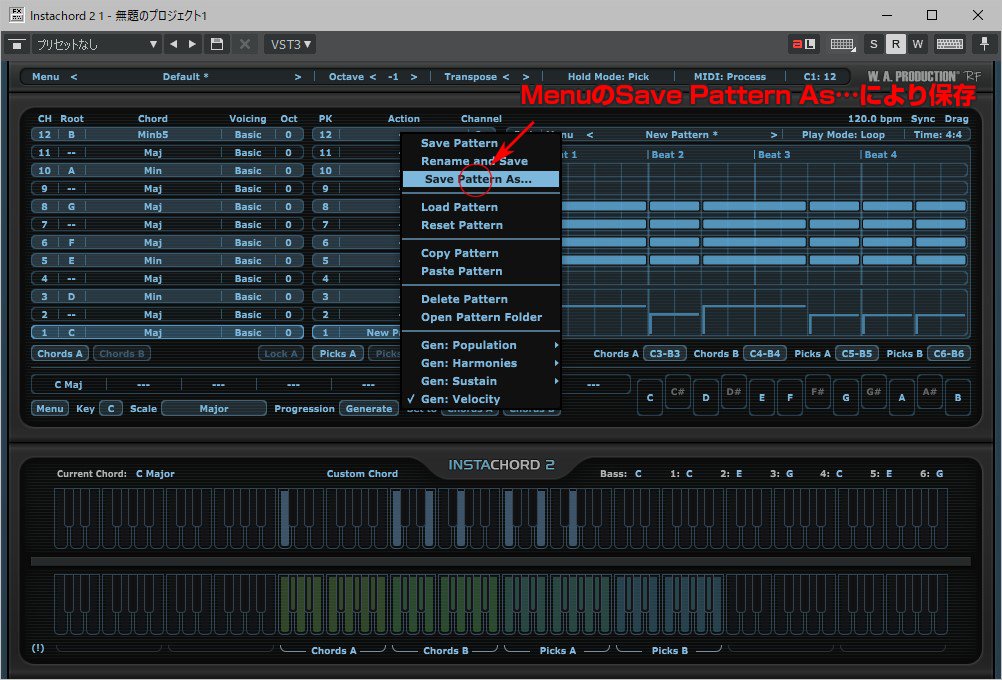This screenshot has width=1002, height=680.
Task: Select the G note key button
Action: coord(845,398)
